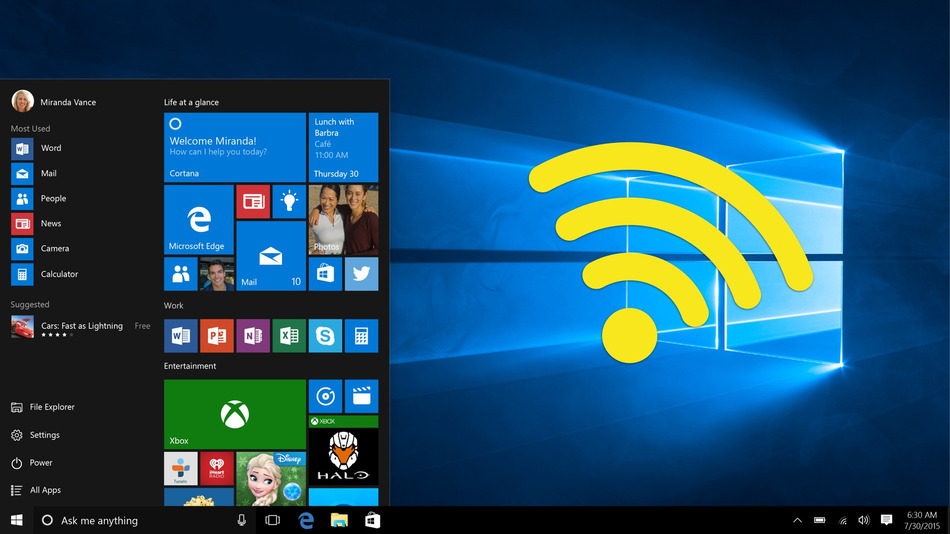950x534 pixels.
Task: Activate the Cortana microphone
Action: (242, 520)
